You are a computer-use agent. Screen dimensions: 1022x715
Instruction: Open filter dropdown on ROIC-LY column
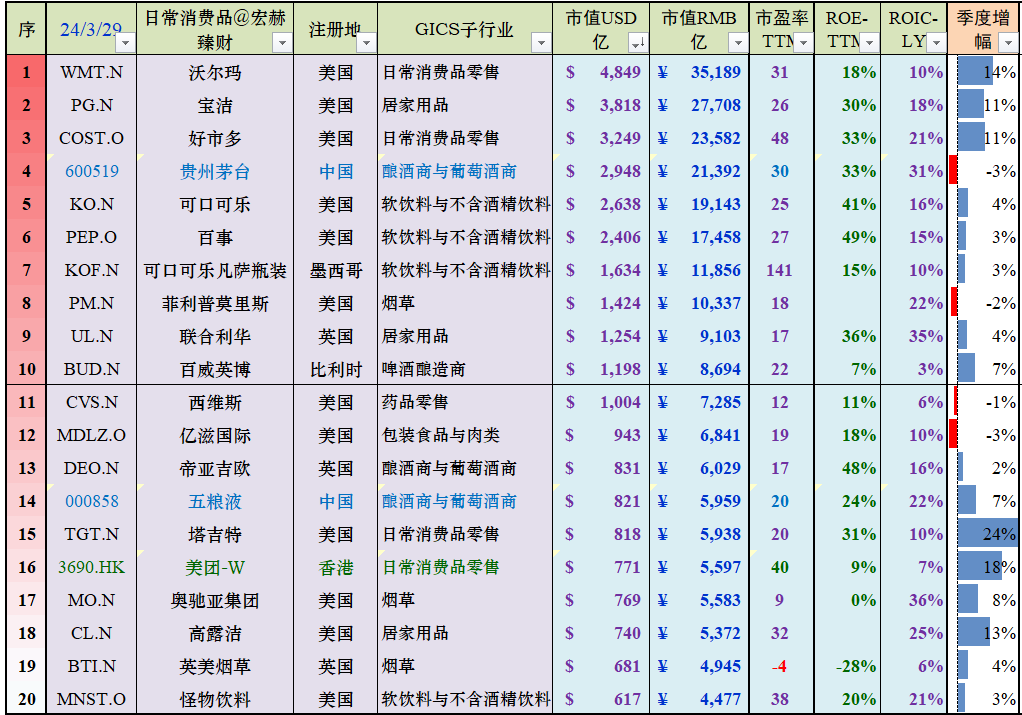936,43
